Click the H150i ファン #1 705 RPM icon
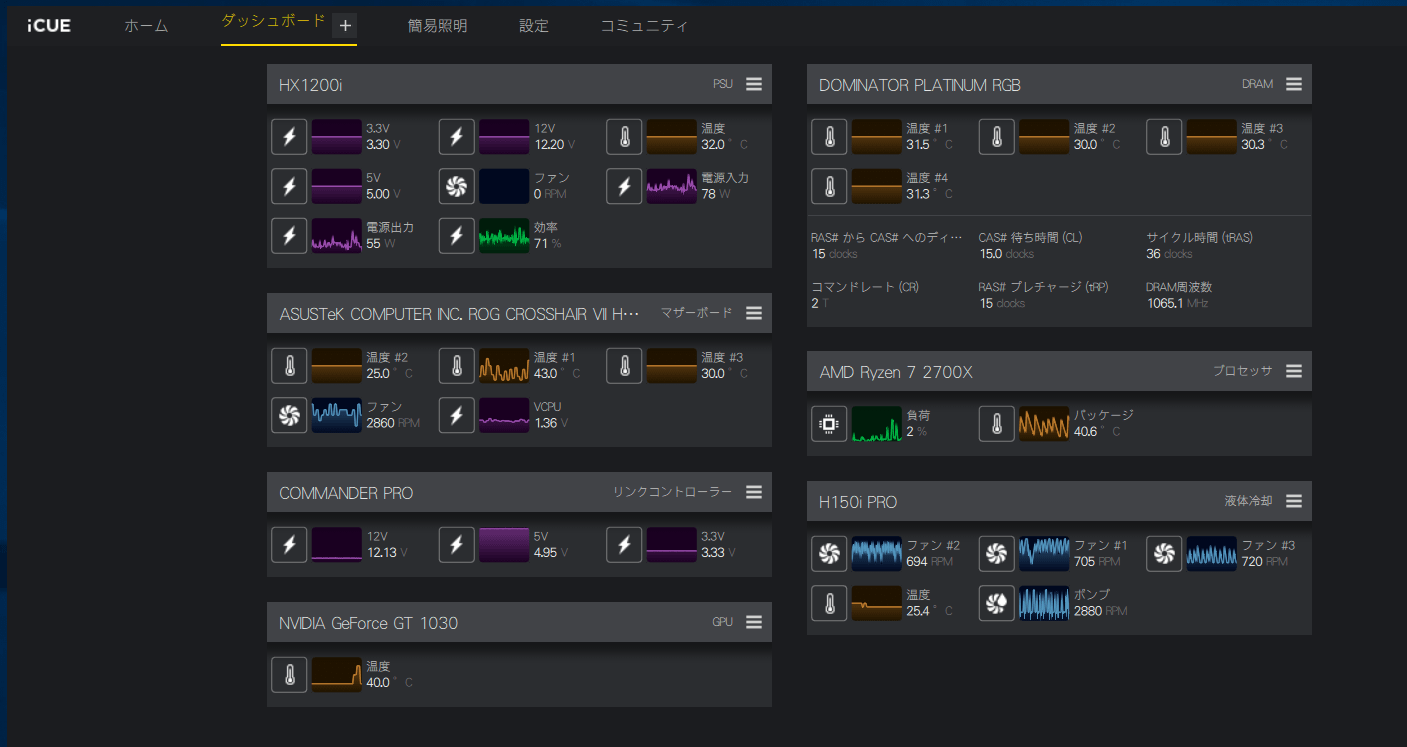Screen dimensions: 1407x747 click(997, 554)
